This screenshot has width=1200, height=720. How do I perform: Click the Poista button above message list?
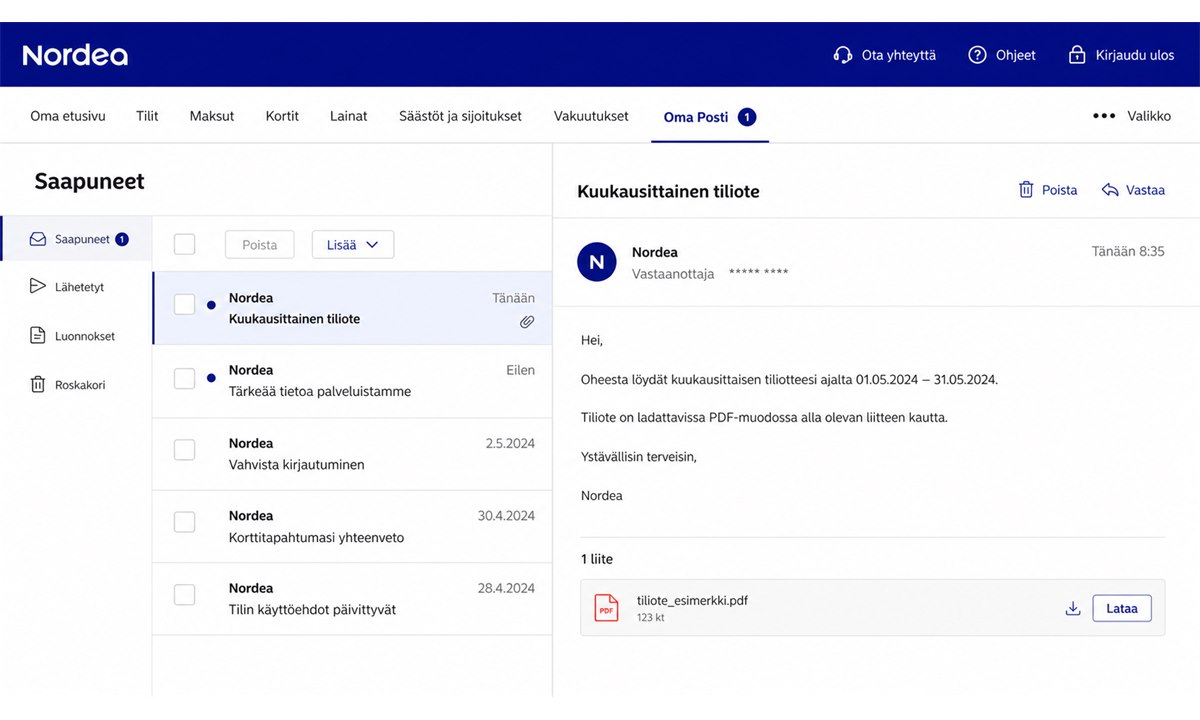260,244
